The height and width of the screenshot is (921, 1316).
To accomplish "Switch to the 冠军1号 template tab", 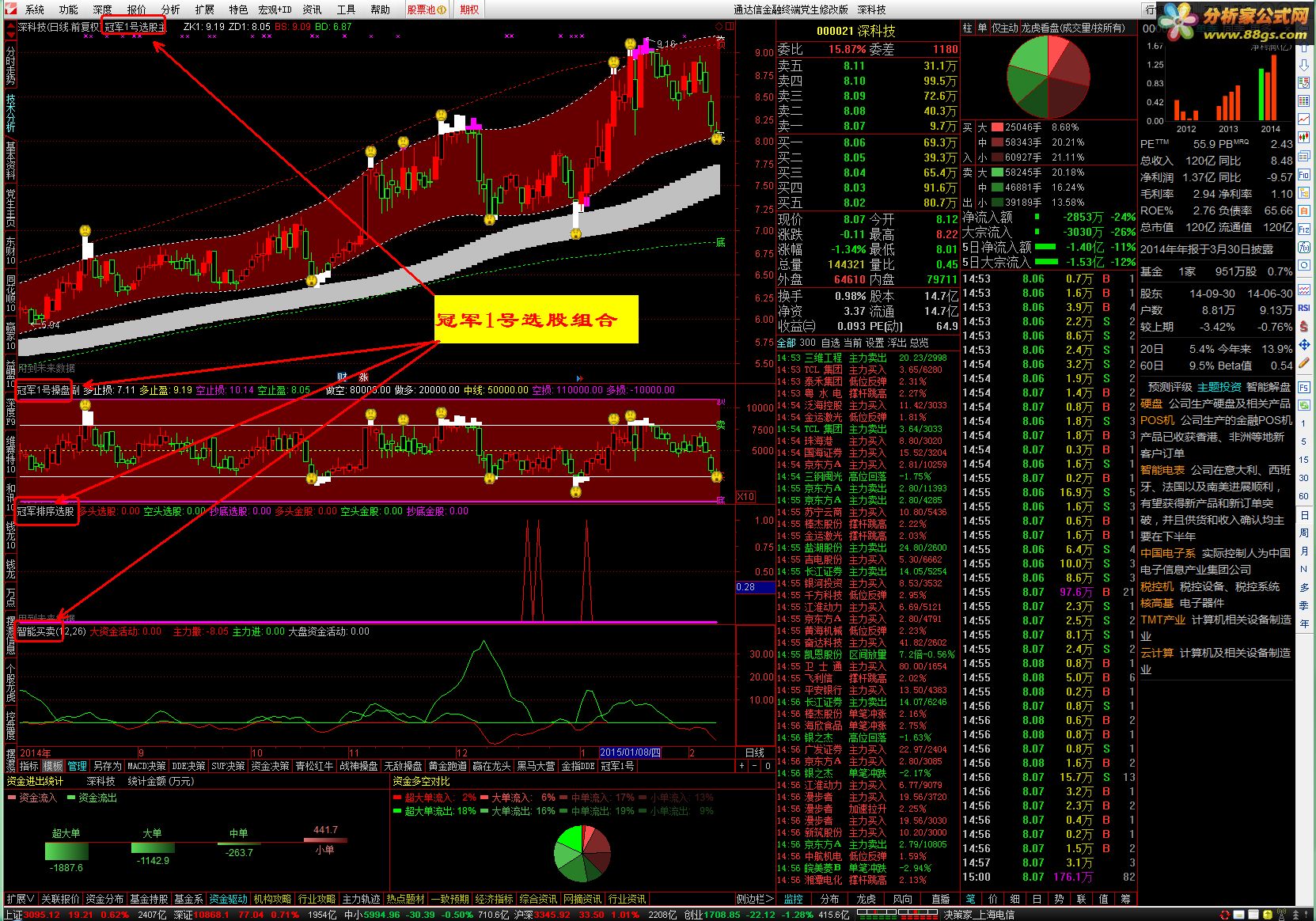I will [x=617, y=766].
